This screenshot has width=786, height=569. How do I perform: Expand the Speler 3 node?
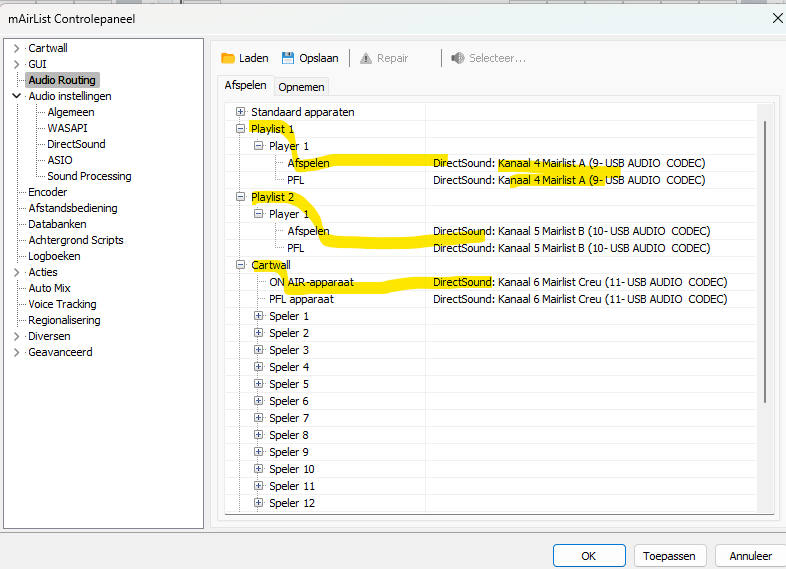coord(259,350)
